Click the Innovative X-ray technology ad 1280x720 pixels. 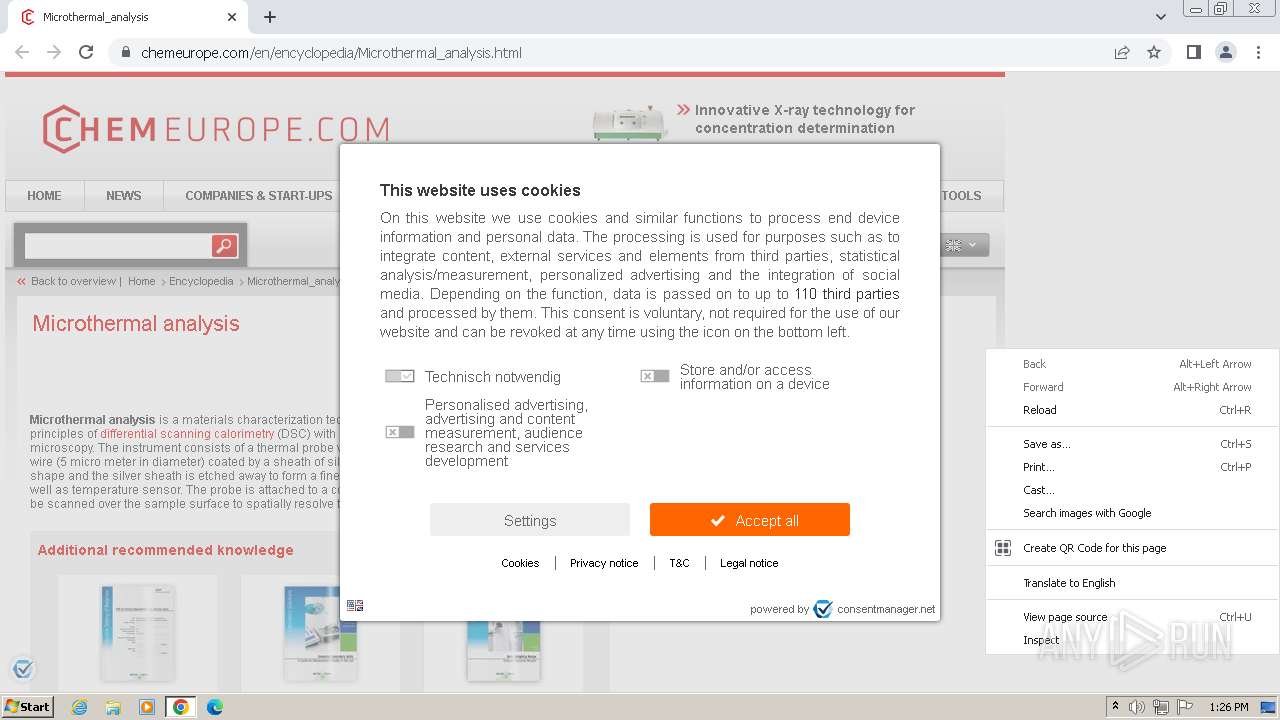click(754, 120)
